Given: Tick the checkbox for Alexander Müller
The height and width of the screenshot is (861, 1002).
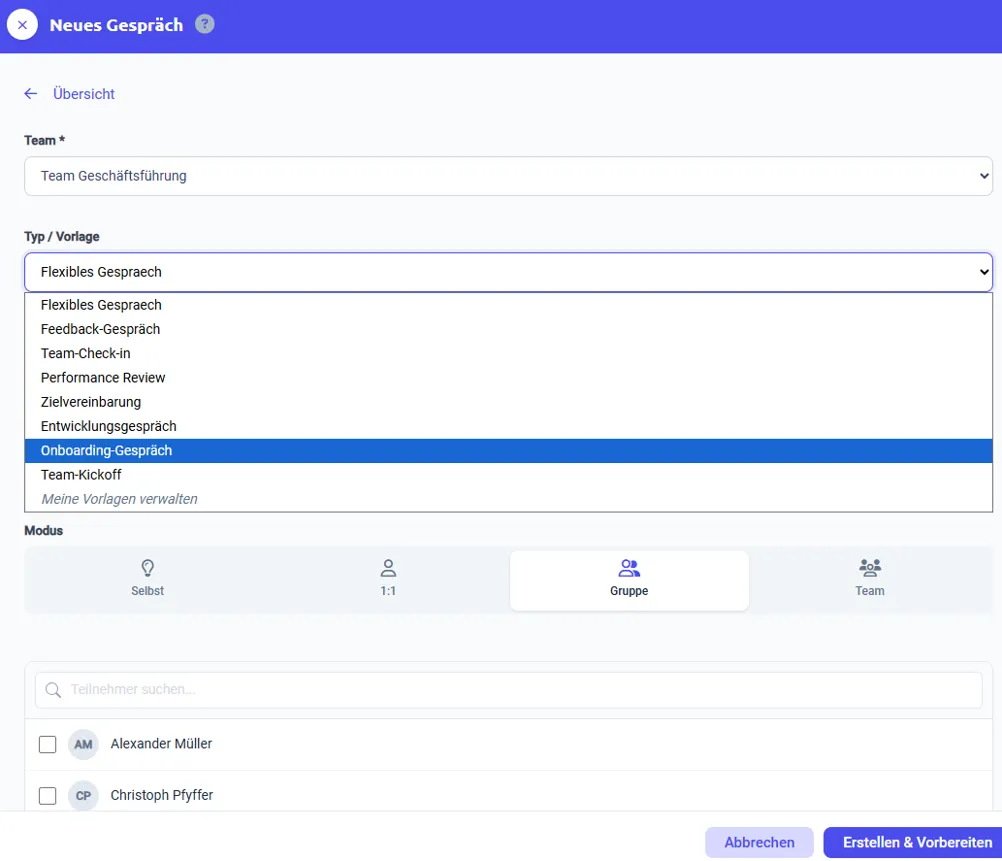Looking at the screenshot, I should (x=47, y=744).
